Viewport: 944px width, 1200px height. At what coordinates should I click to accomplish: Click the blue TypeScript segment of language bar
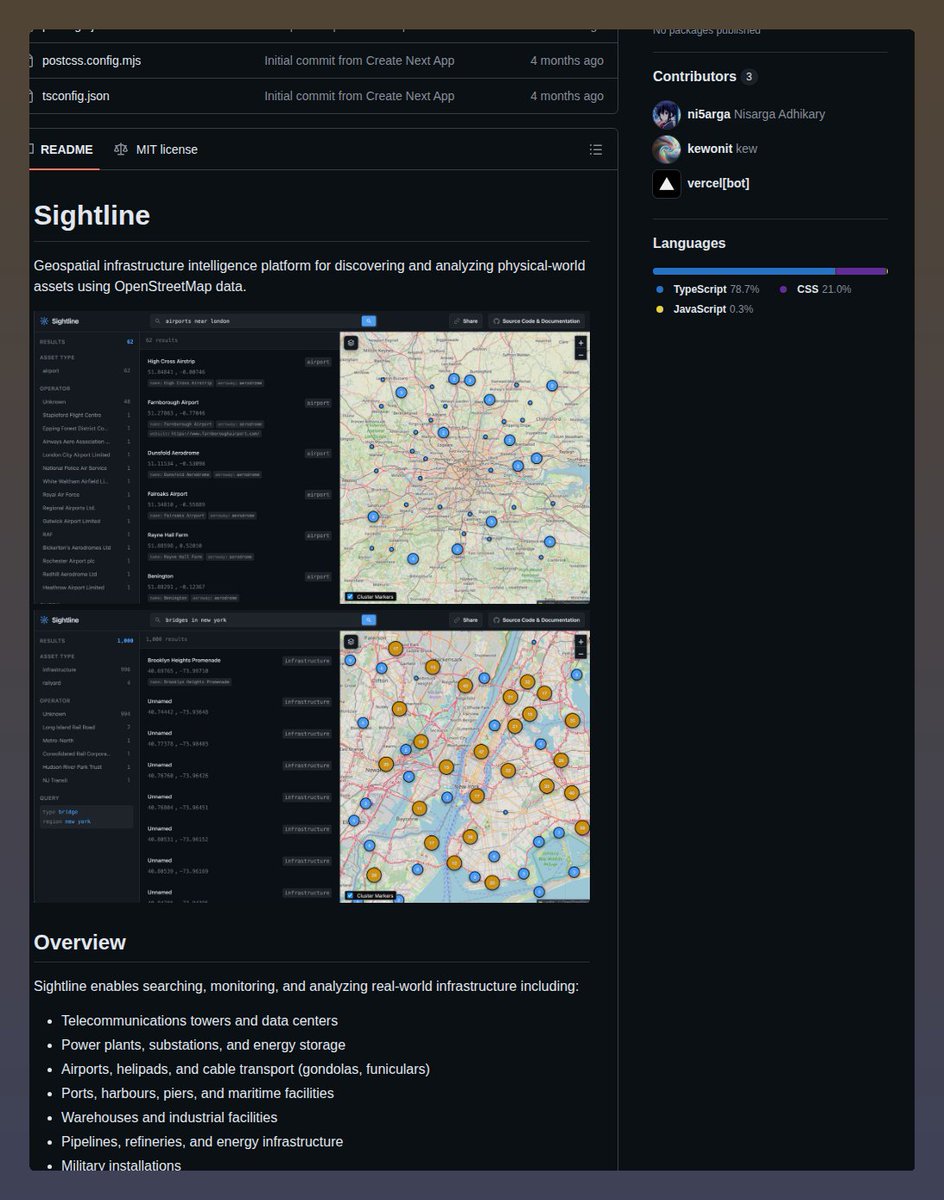pyautogui.click(x=744, y=271)
